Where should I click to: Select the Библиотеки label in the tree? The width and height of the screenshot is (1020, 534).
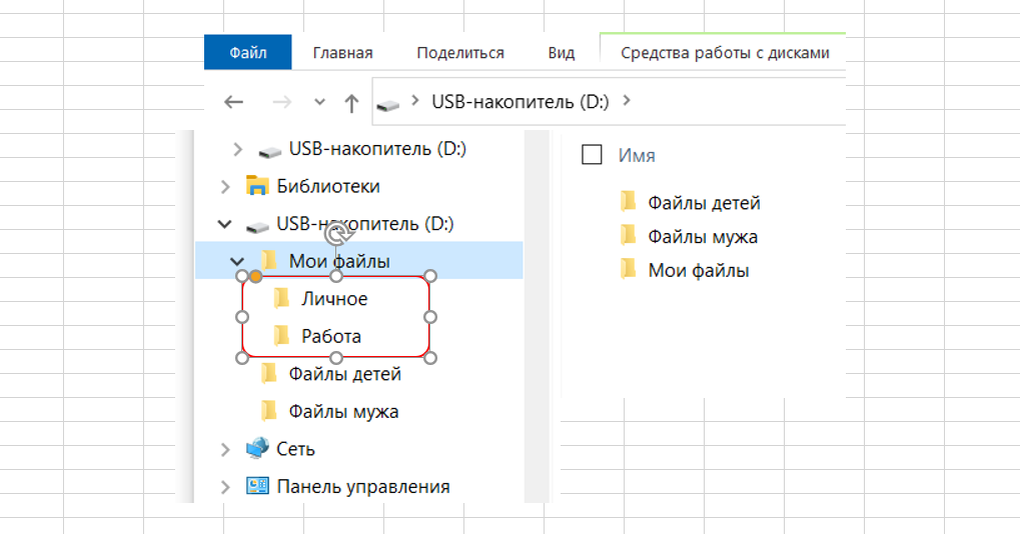pyautogui.click(x=328, y=186)
